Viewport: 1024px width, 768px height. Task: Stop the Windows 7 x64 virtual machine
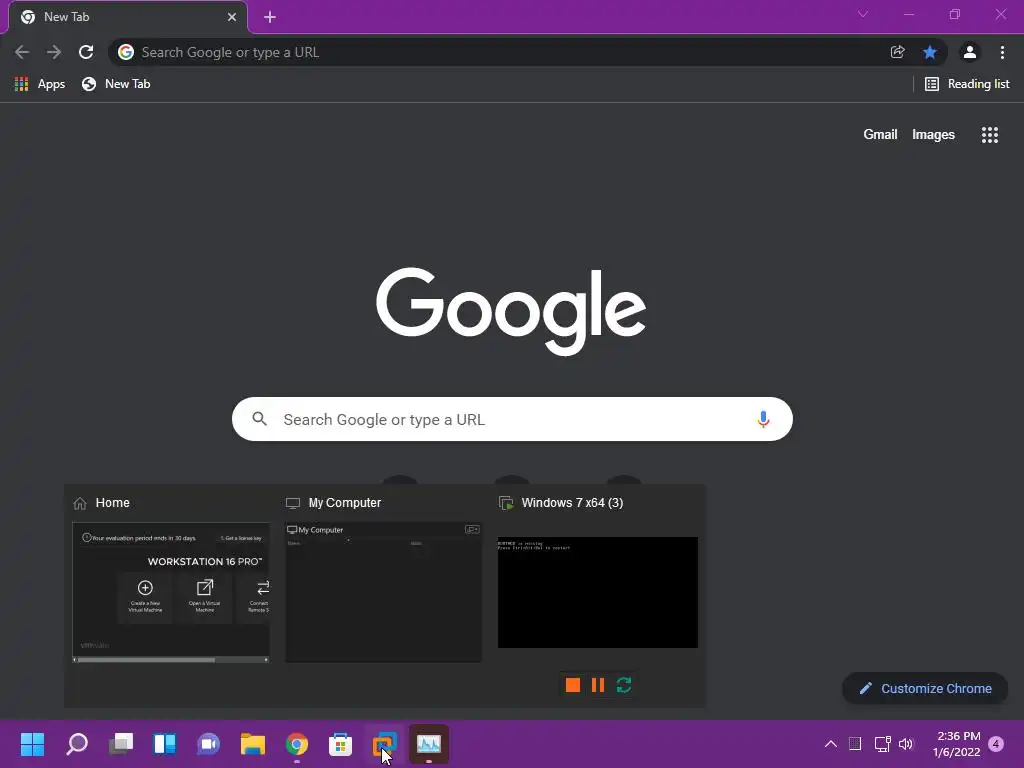click(x=573, y=685)
